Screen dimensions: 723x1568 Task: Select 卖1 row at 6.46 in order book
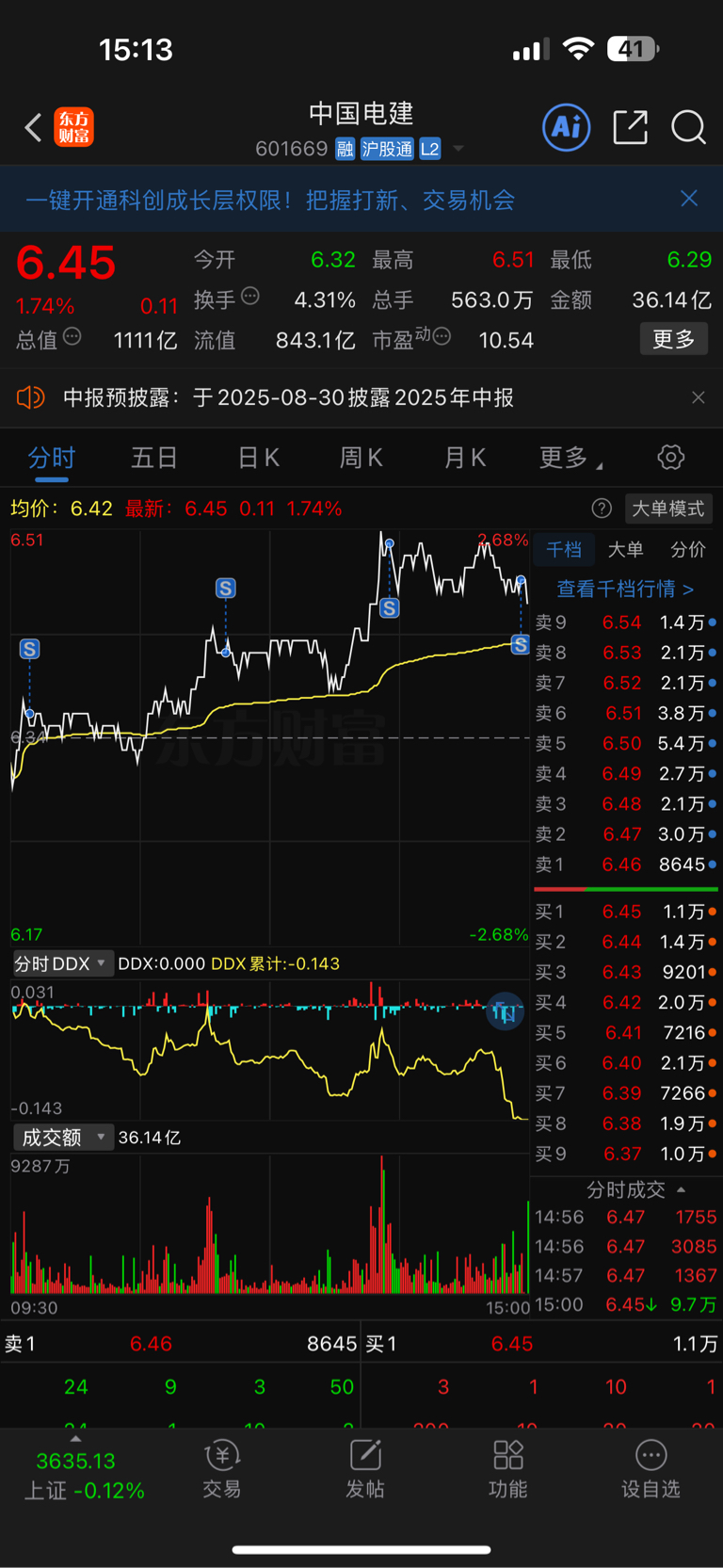click(625, 865)
